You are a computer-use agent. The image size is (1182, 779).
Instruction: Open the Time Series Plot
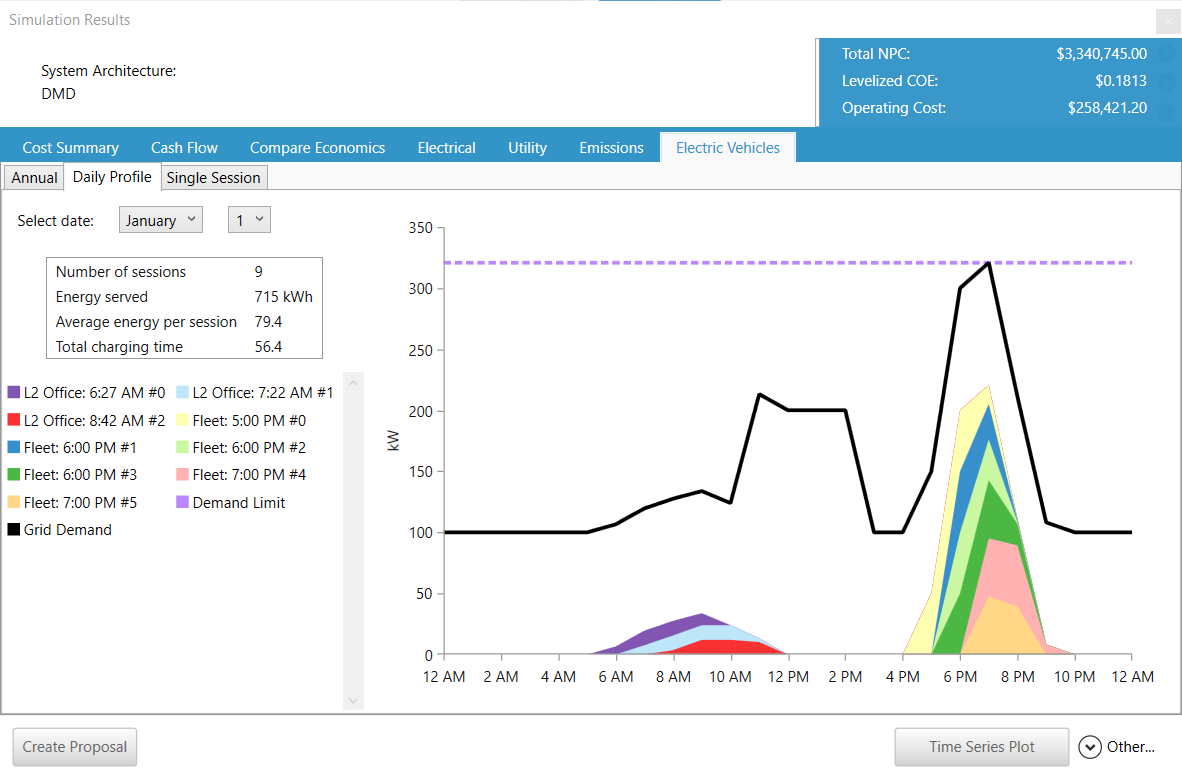[981, 747]
